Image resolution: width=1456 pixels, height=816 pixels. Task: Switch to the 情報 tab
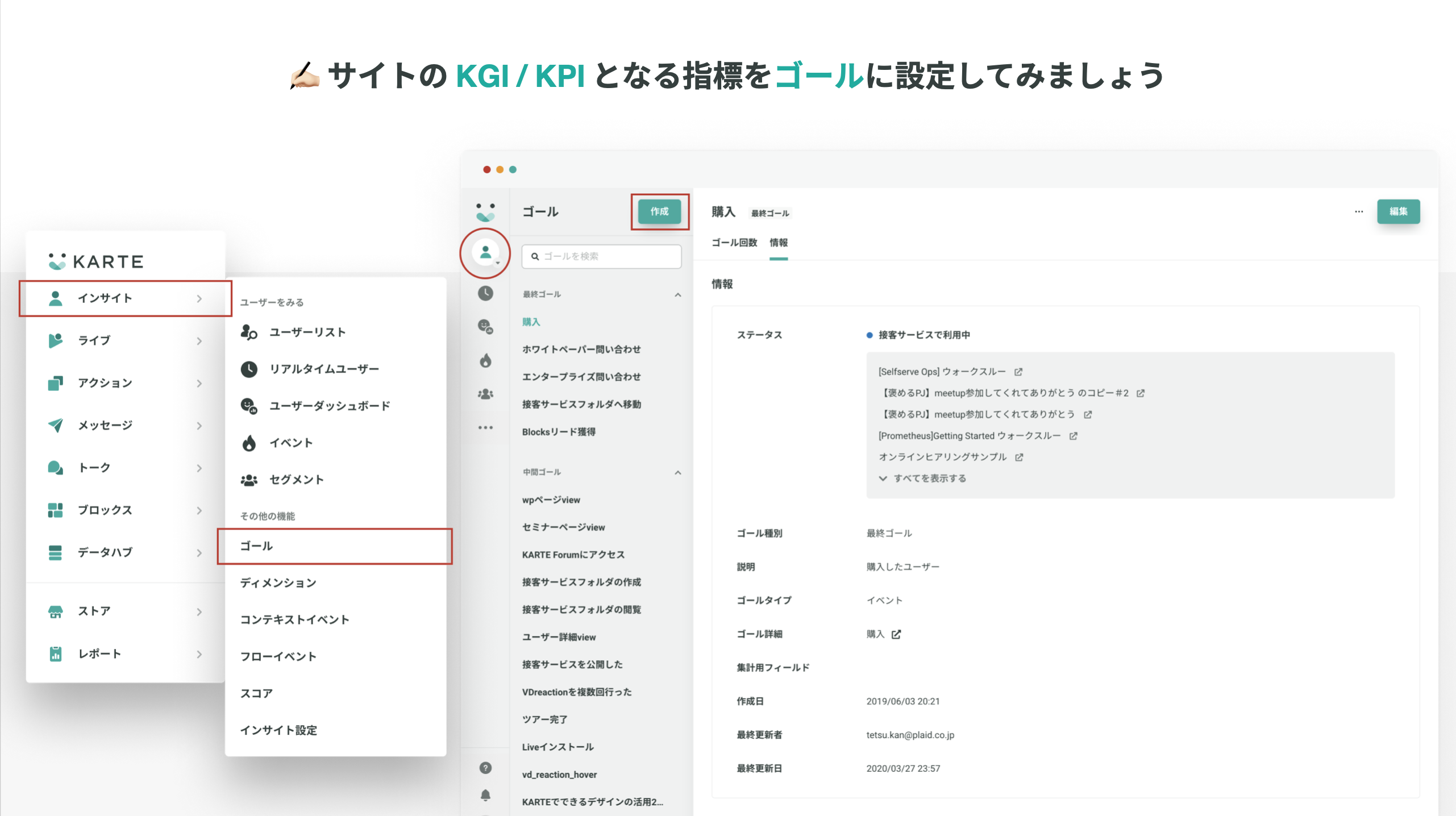click(779, 243)
